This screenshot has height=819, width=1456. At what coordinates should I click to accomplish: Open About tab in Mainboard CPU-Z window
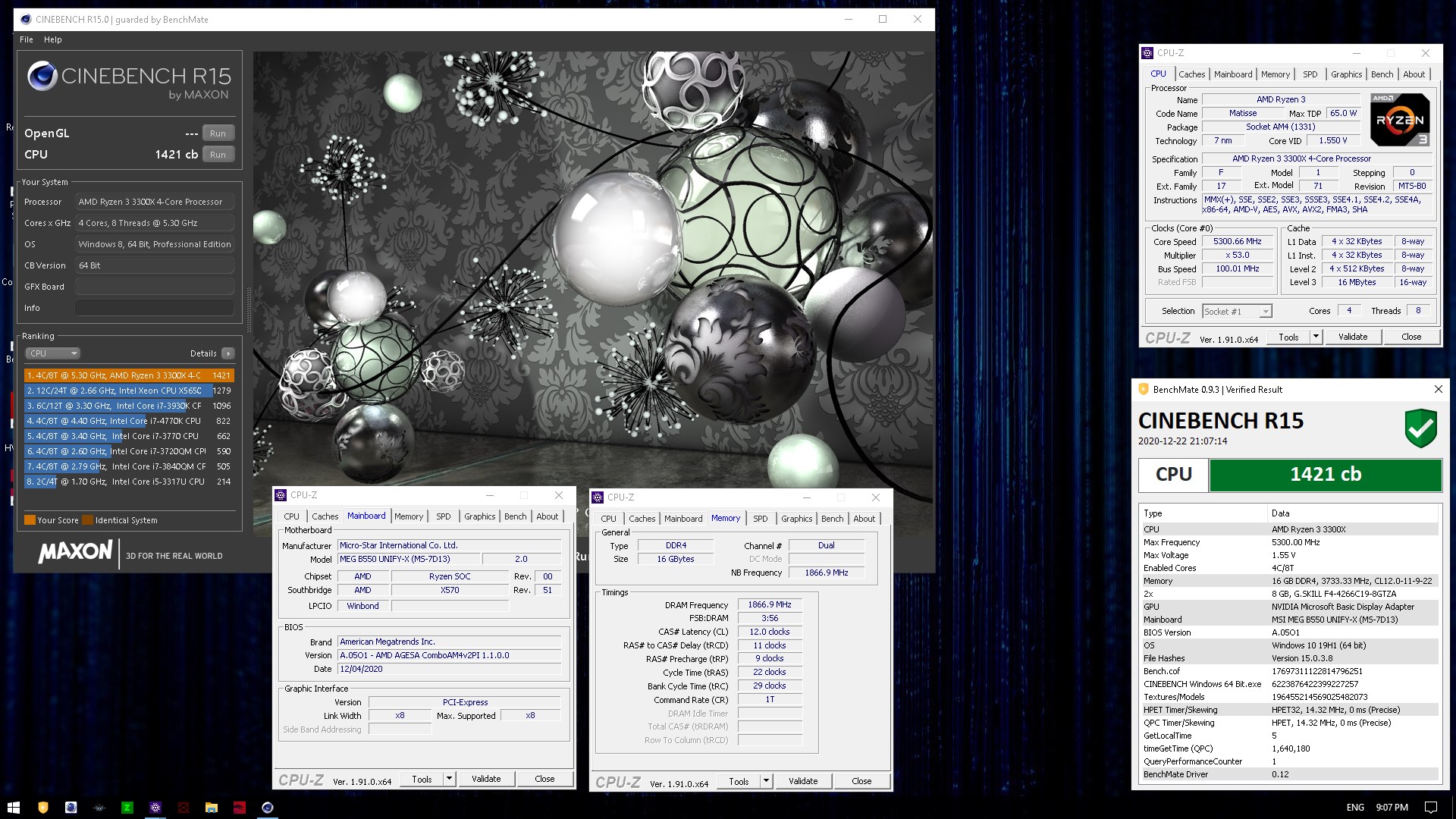547,516
